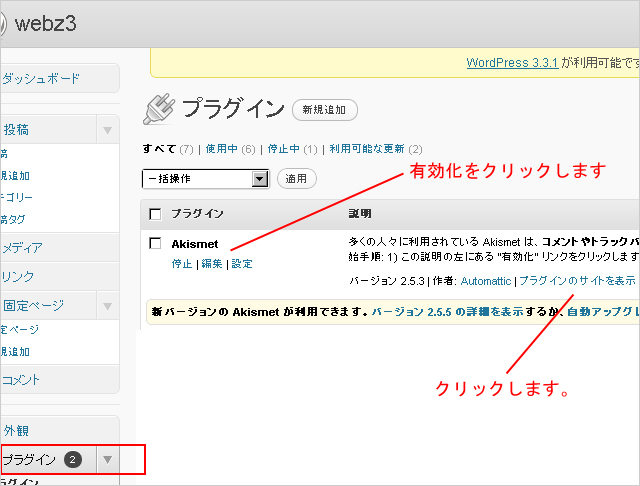Open プラグインのサイトを表示 link

577,281
